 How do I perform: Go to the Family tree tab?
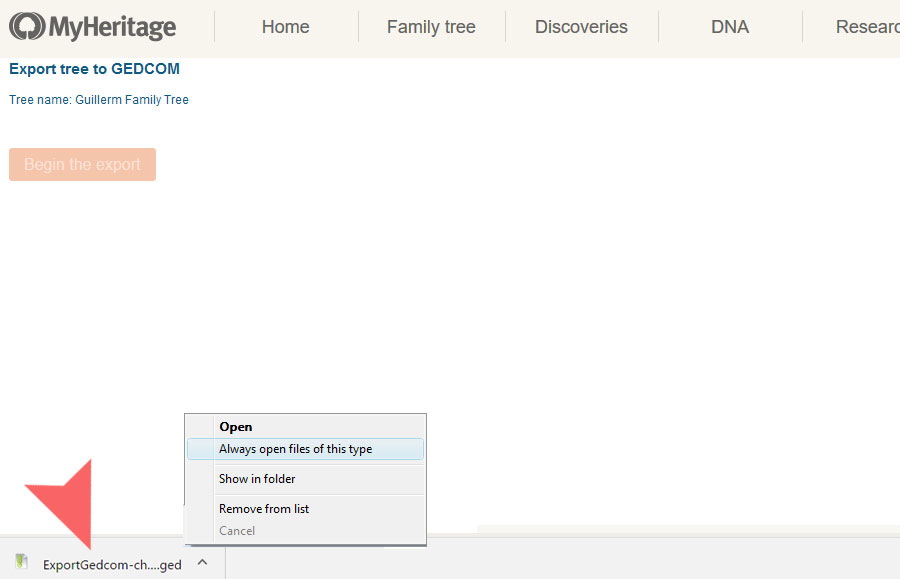tap(431, 27)
